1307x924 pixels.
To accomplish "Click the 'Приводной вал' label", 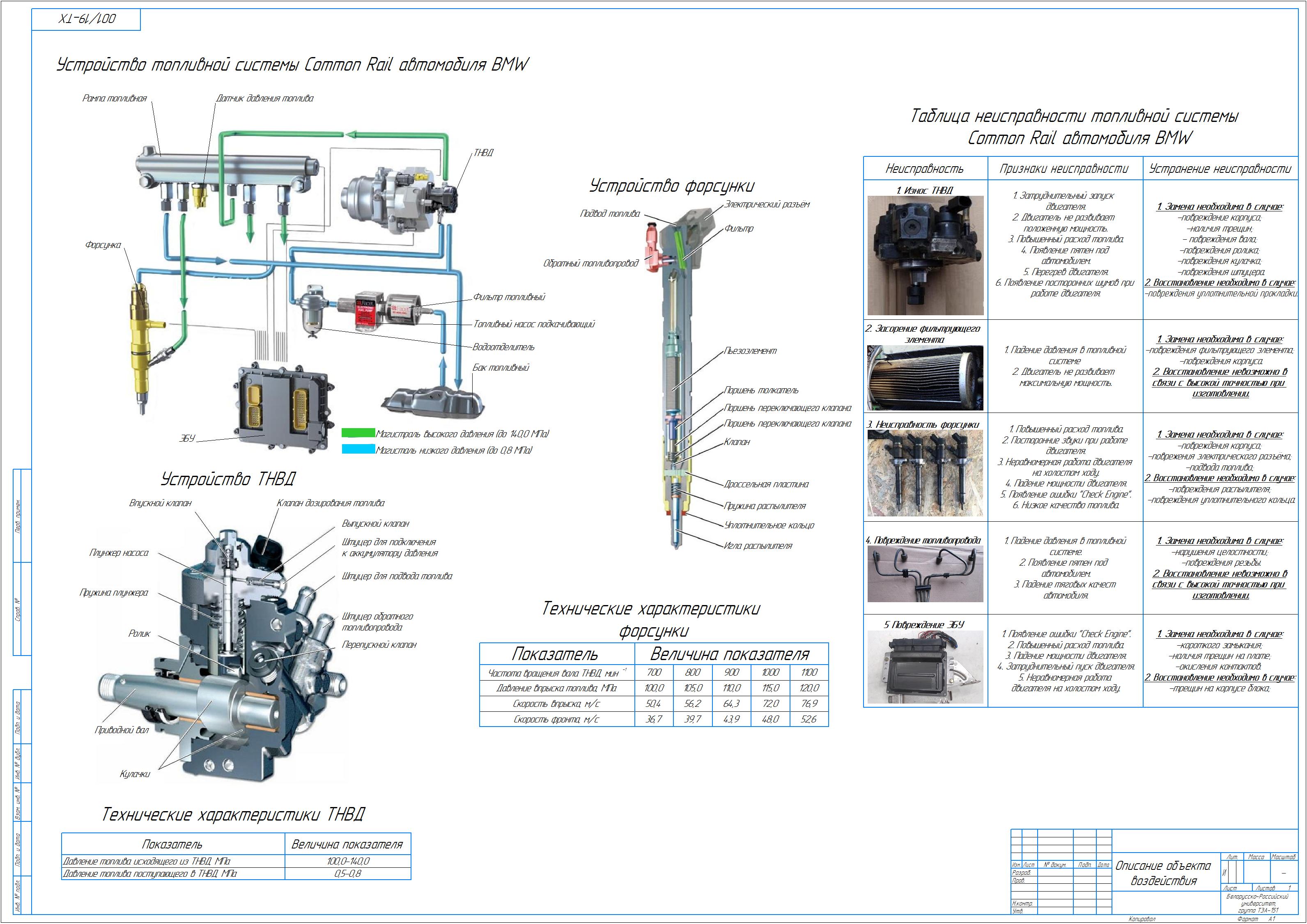I will point(121,730).
